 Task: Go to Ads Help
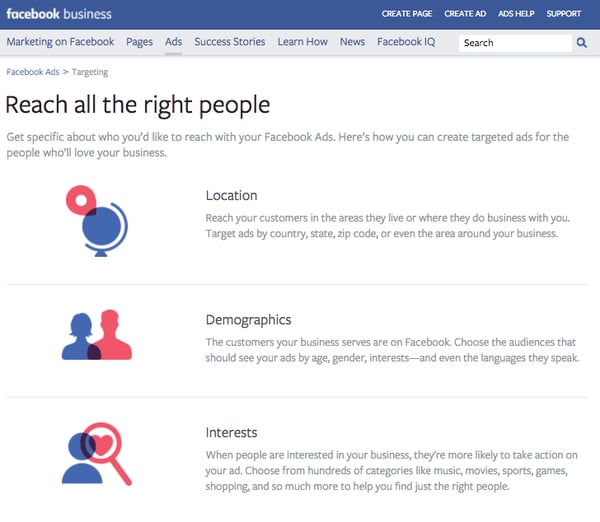click(x=516, y=14)
